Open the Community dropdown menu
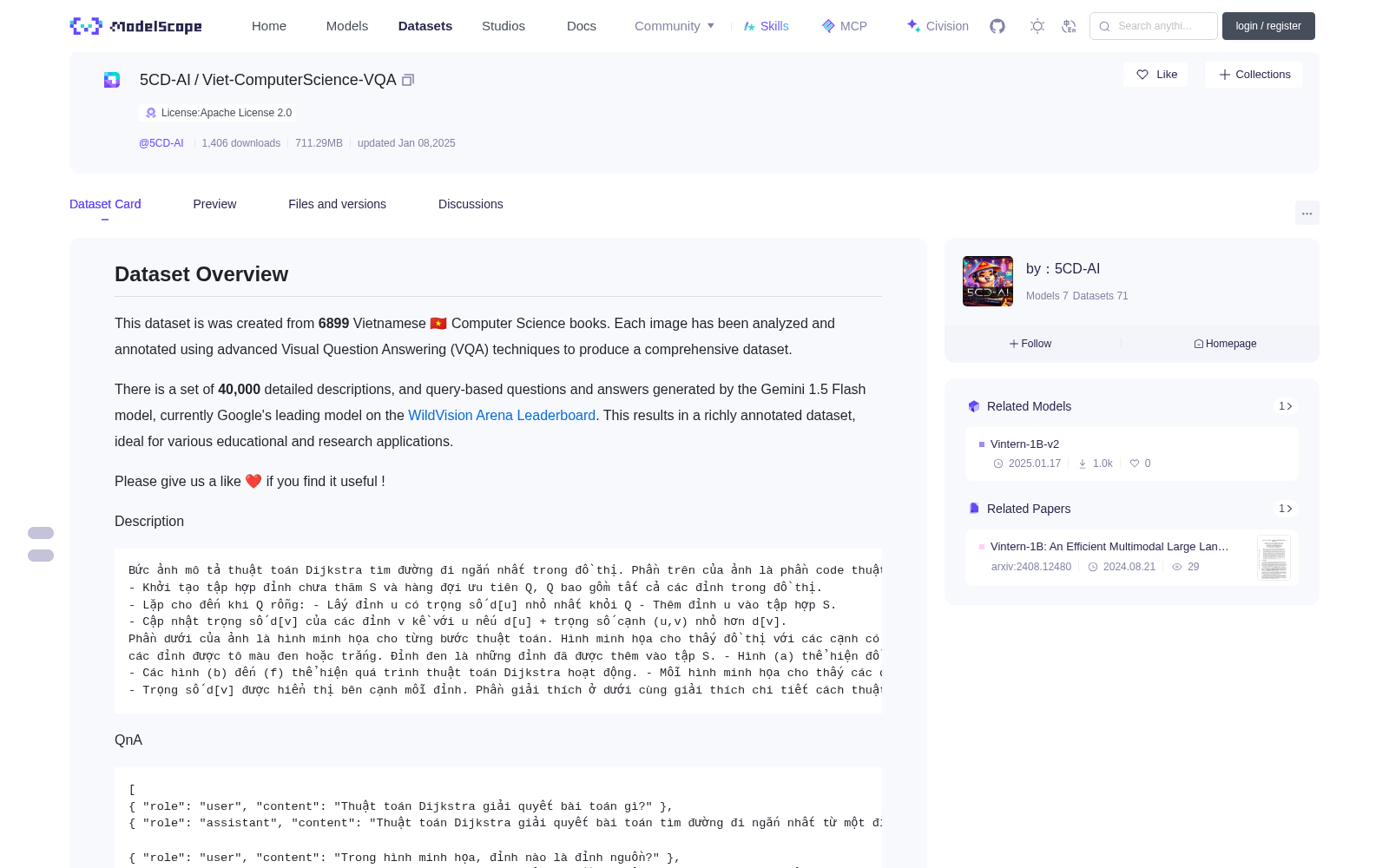The width and height of the screenshot is (1389, 868). (x=675, y=26)
